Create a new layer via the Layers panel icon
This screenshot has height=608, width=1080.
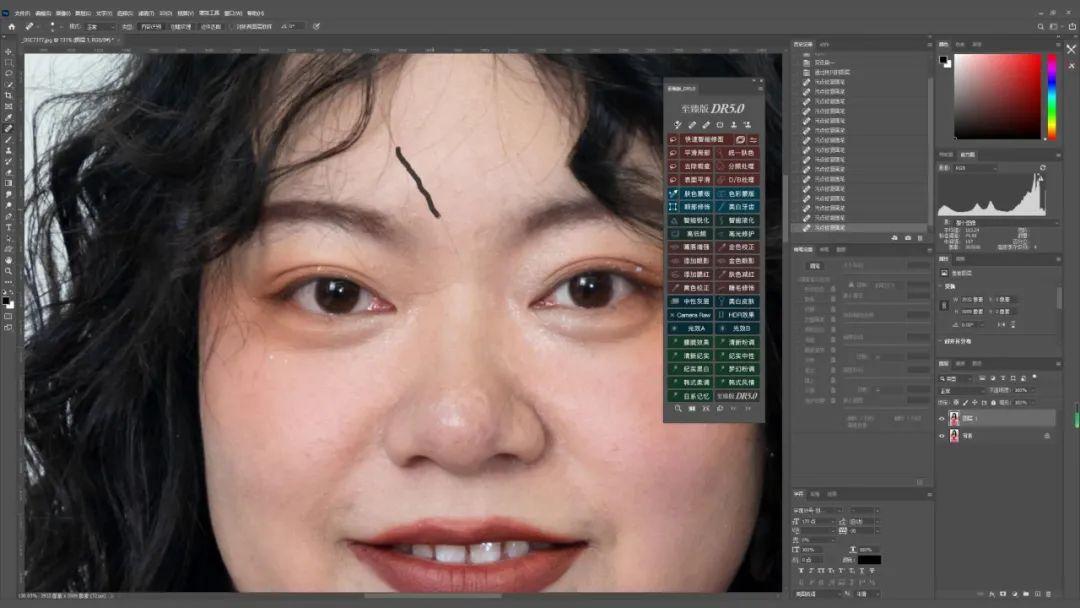click(x=1037, y=593)
